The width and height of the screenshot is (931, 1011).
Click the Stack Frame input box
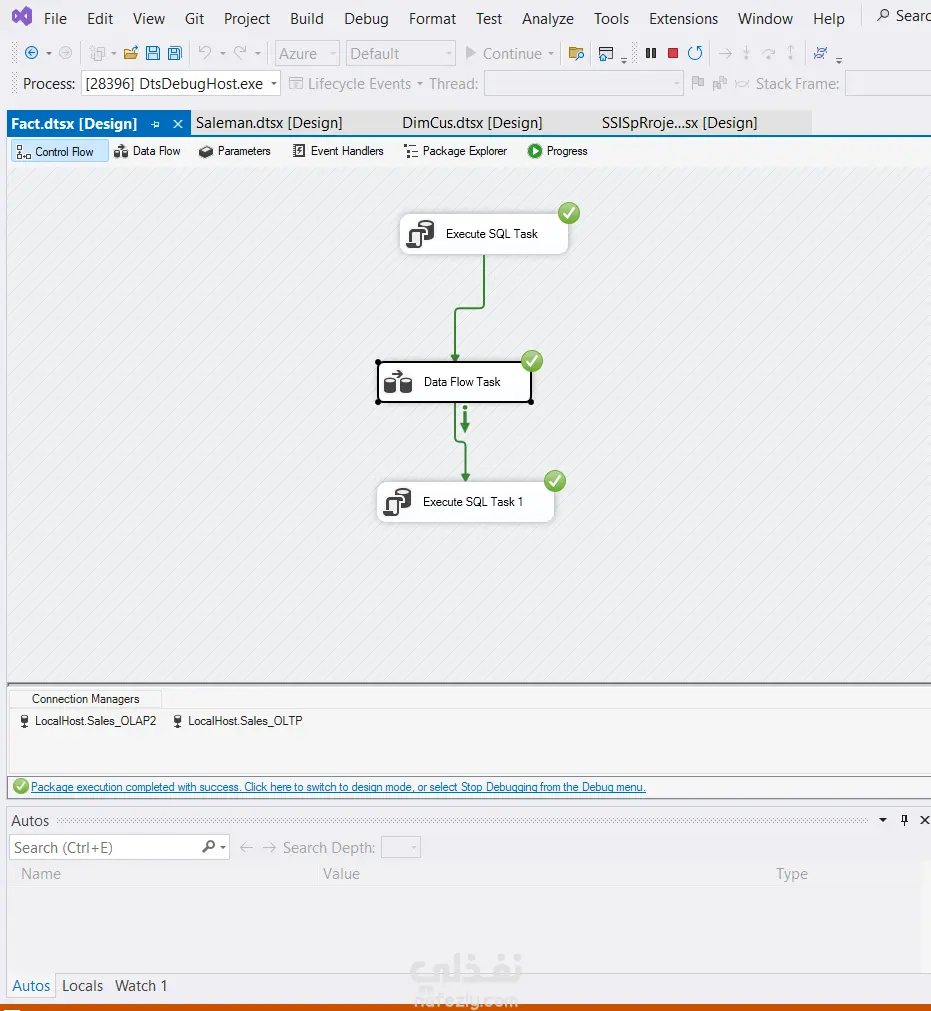(x=888, y=84)
